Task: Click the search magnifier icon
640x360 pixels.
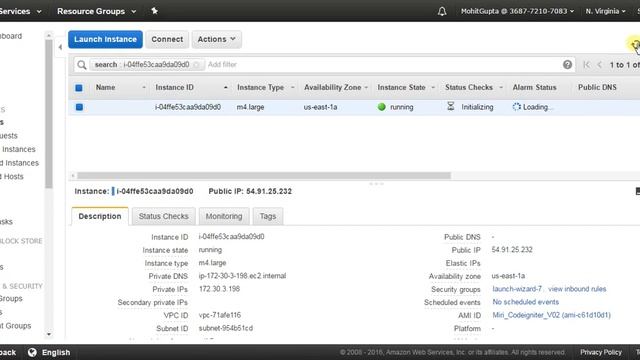Action: coord(82,65)
